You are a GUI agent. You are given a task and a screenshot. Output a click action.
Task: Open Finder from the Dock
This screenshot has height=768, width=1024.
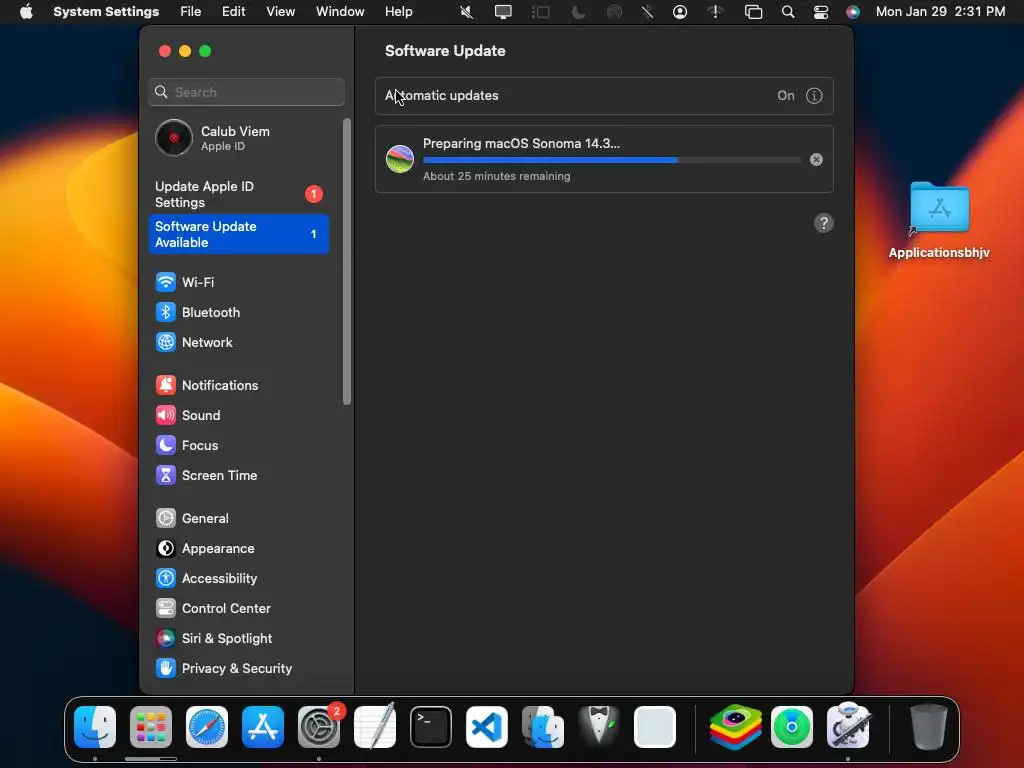[x=95, y=727]
